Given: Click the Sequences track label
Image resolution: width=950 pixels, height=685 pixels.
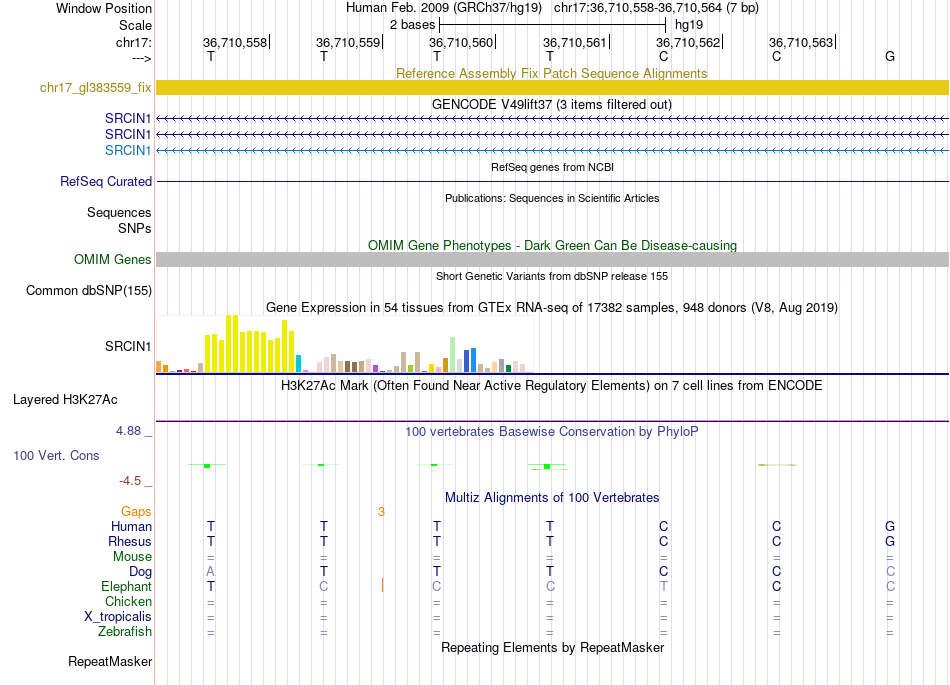Looking at the screenshot, I should tap(119, 213).
